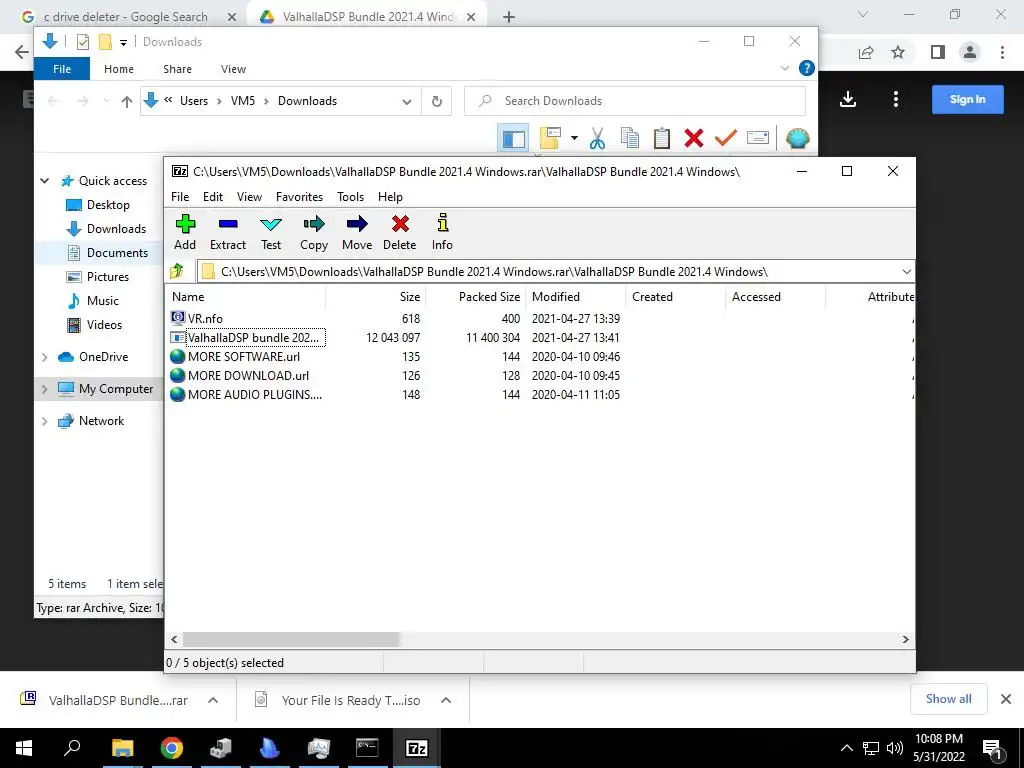Open the Windows Start menu

(24, 748)
